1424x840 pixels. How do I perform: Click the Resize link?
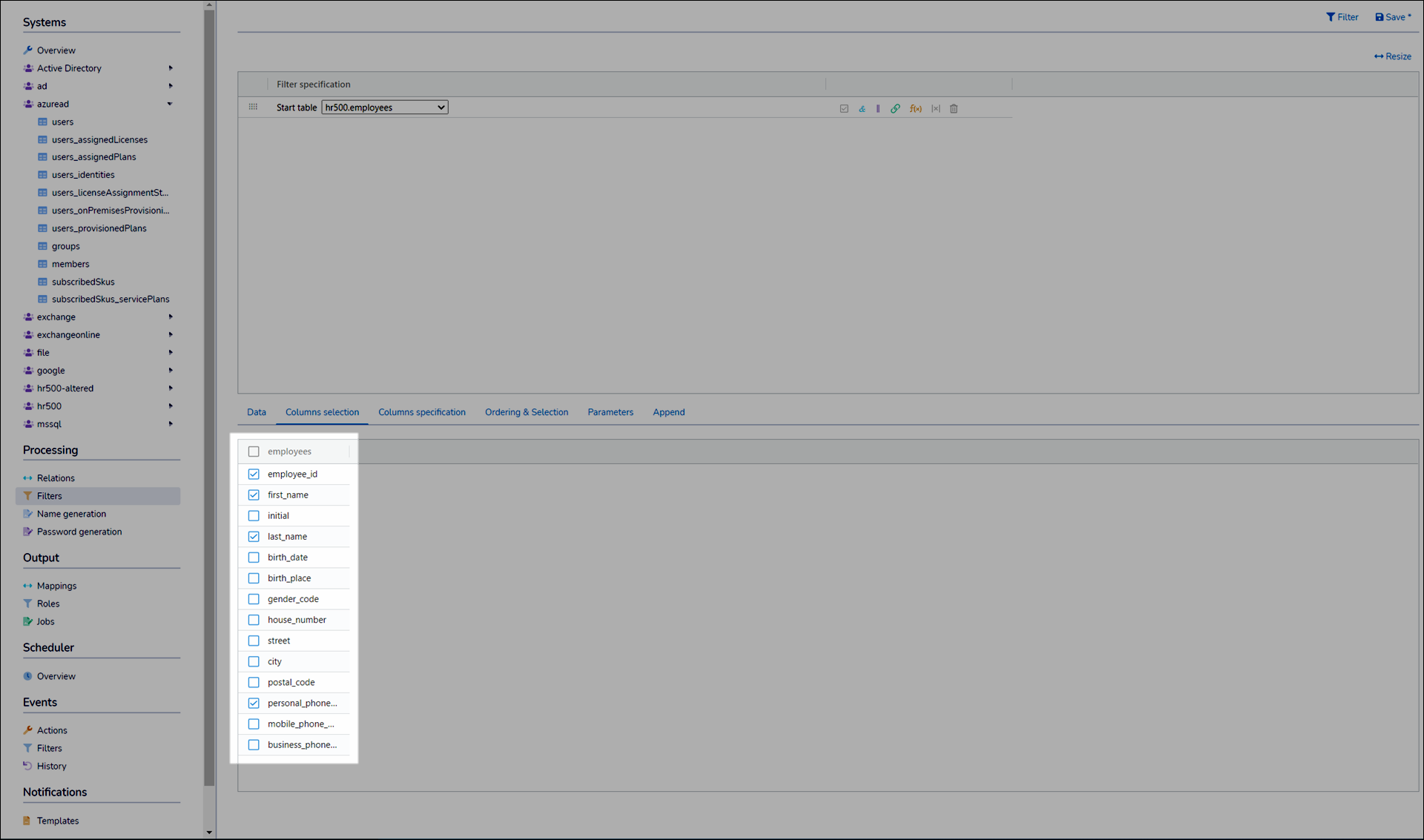(x=1392, y=56)
